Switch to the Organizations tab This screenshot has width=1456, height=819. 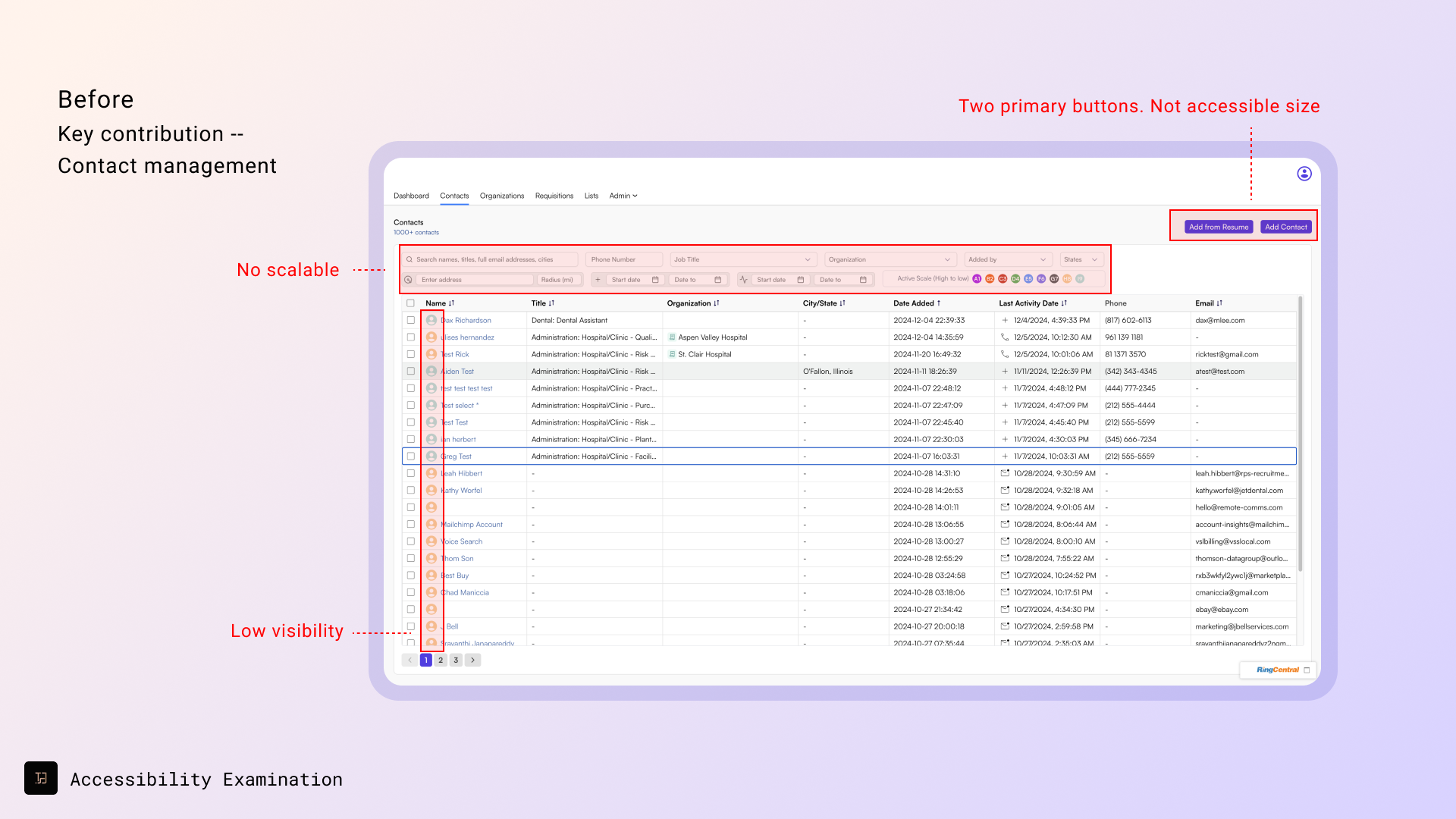tap(501, 196)
